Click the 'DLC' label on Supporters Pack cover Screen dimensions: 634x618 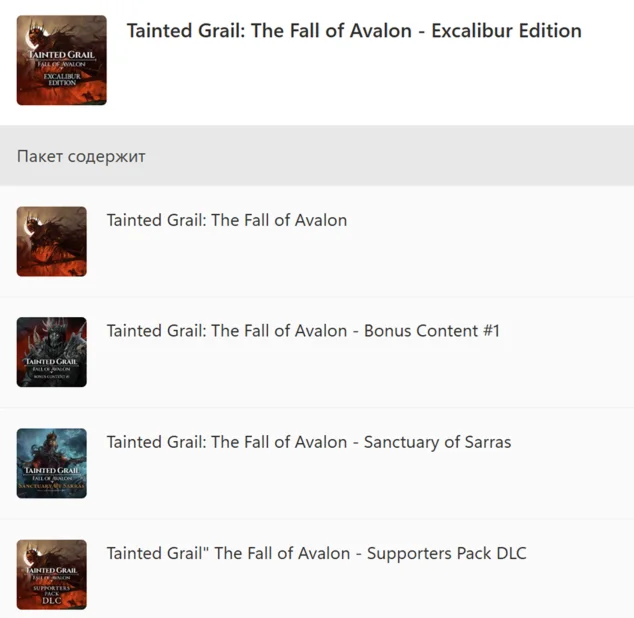pyautogui.click(x=52, y=600)
